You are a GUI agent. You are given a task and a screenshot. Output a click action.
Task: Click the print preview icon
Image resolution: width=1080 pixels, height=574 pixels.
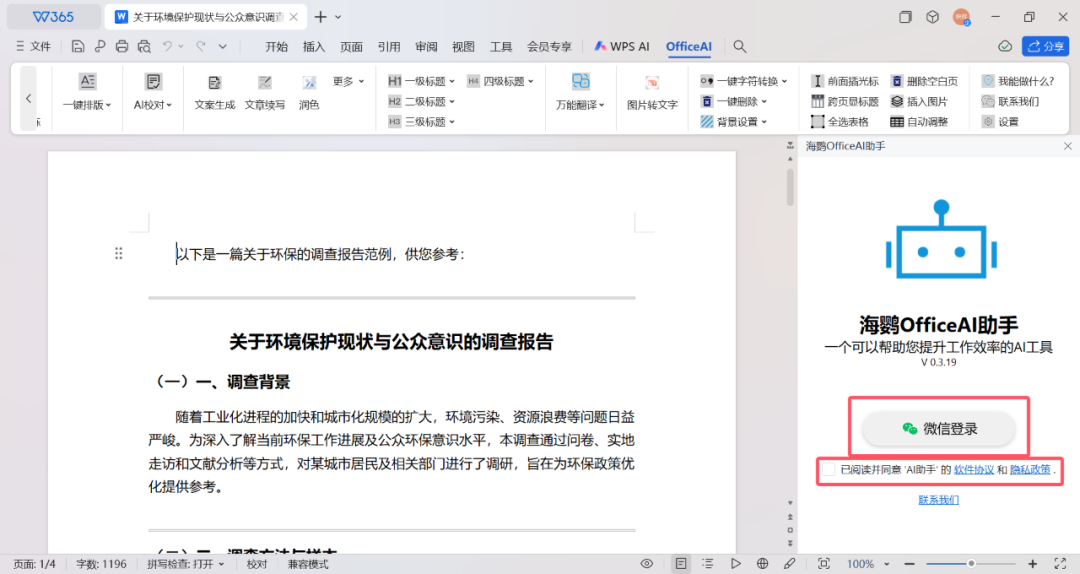pos(144,46)
